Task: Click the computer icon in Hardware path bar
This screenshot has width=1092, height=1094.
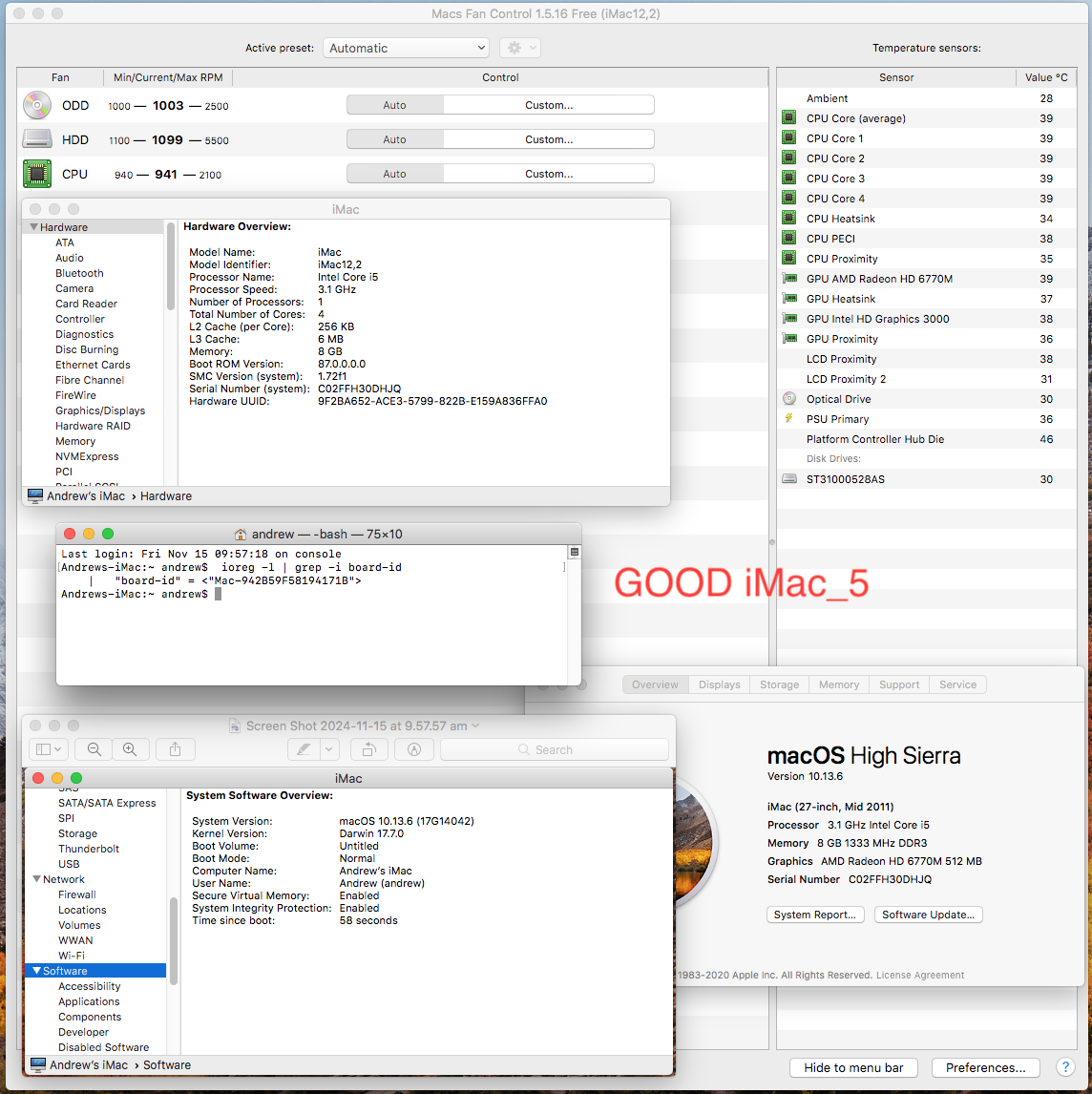Action: (x=35, y=496)
